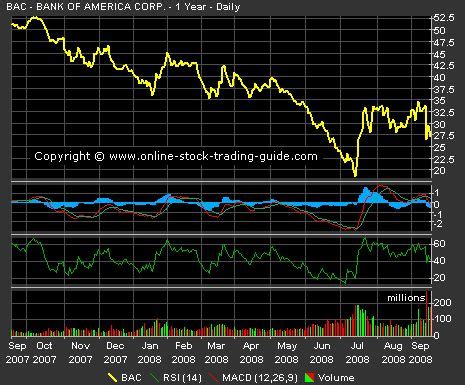Click the 'Apr 2008' x-axis label
The width and height of the screenshot is (465, 385).
(251, 353)
